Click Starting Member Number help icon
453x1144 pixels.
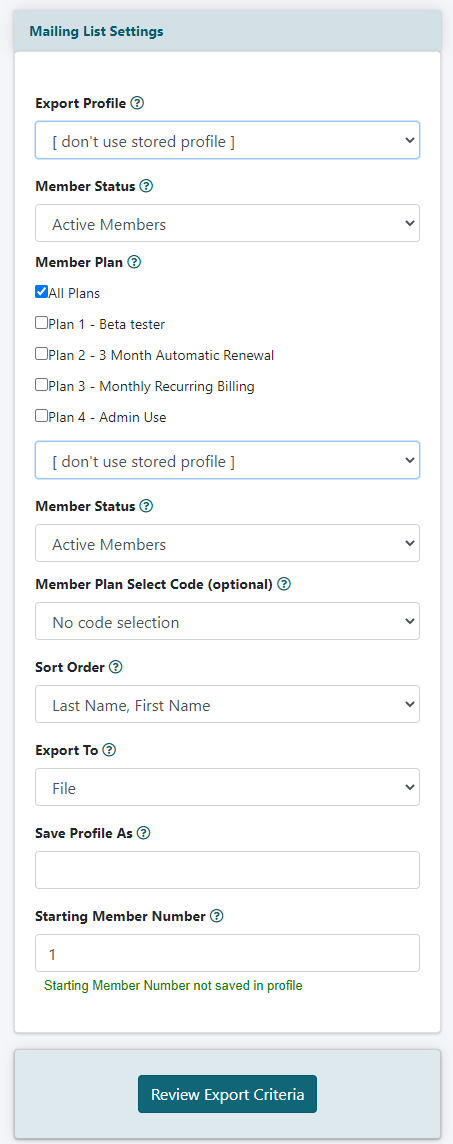216,916
